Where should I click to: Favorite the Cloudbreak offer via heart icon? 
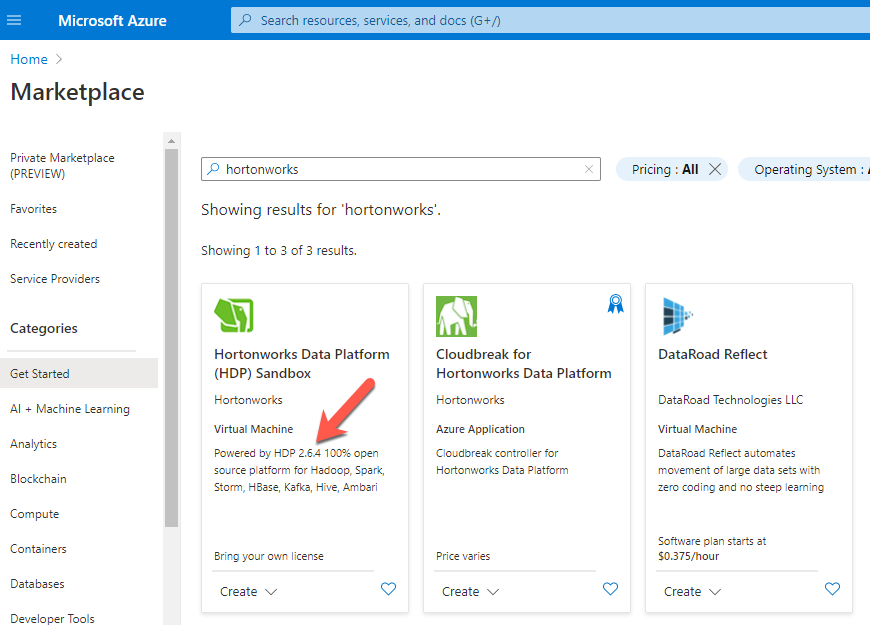pyautogui.click(x=610, y=589)
